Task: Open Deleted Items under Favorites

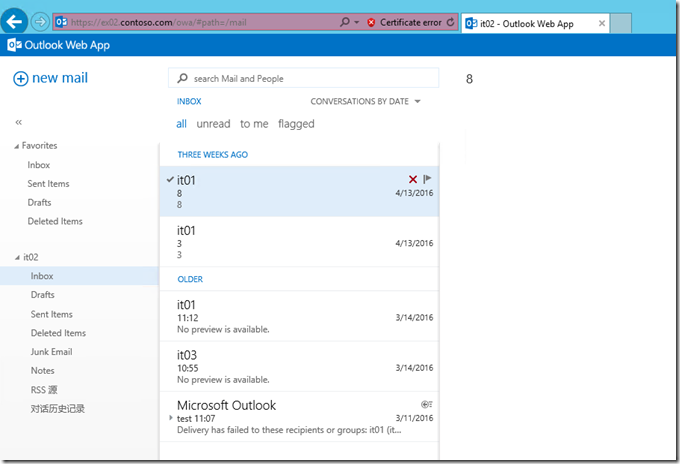Action: [x=55, y=221]
